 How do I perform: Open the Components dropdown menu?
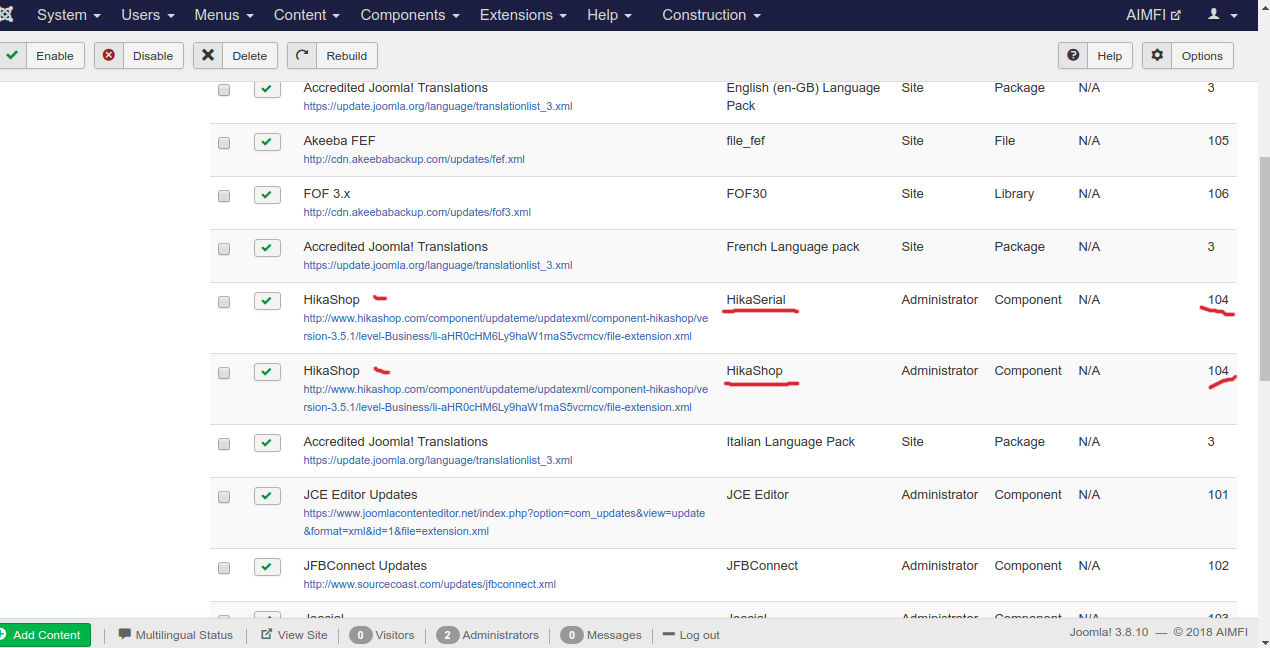point(410,15)
